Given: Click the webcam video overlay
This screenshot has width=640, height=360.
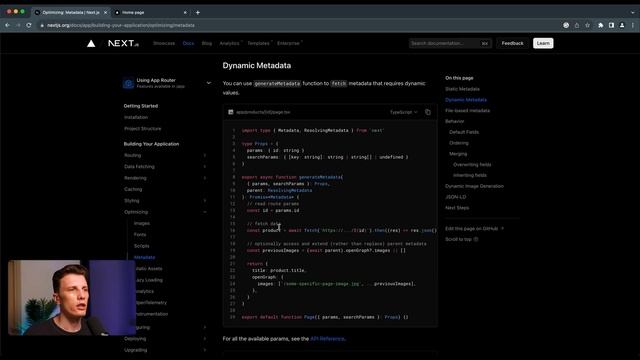Looking at the screenshot, I should point(71,298).
